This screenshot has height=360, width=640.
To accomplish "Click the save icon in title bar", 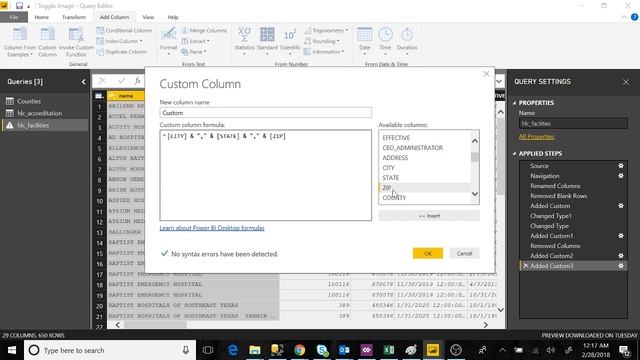I will pyautogui.click(x=19, y=6).
